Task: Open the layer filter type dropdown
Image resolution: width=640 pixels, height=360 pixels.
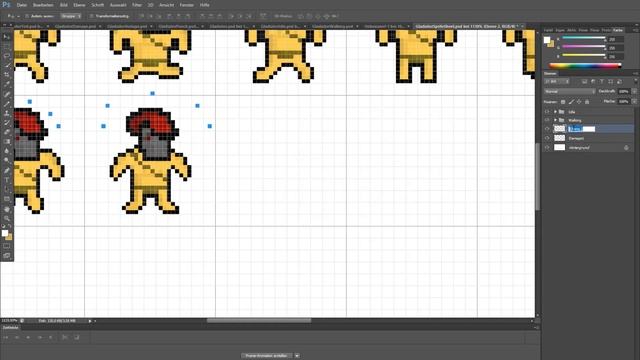Action: [557, 82]
